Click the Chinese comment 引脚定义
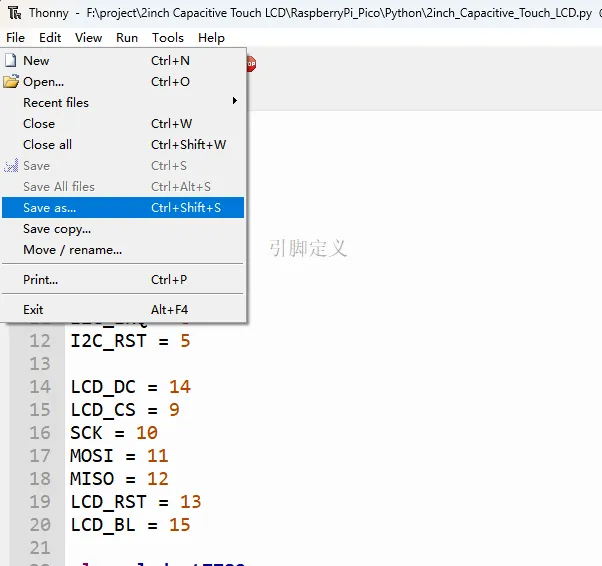The image size is (602, 566). tap(308, 248)
